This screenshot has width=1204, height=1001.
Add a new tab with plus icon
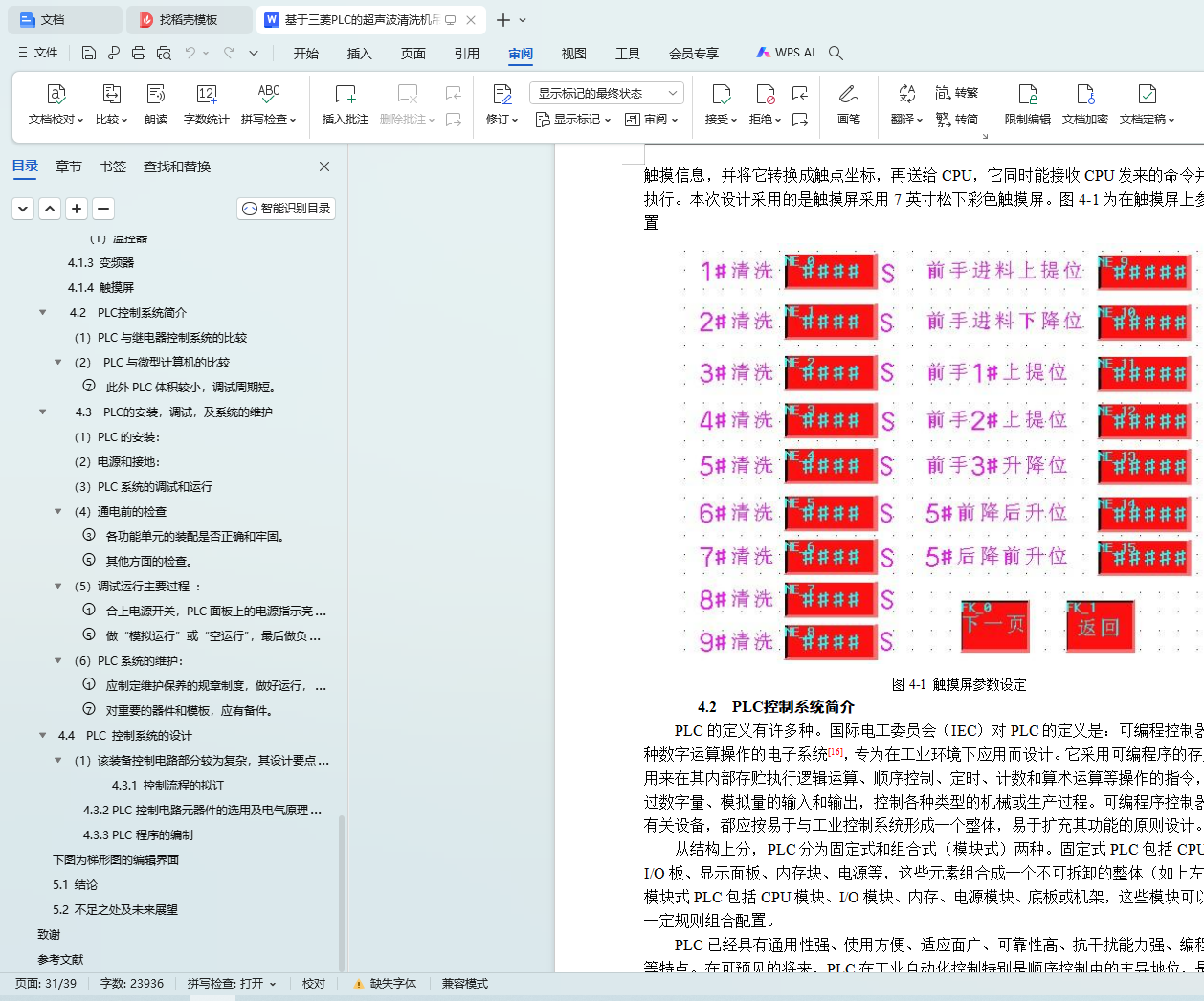pyautogui.click(x=503, y=20)
